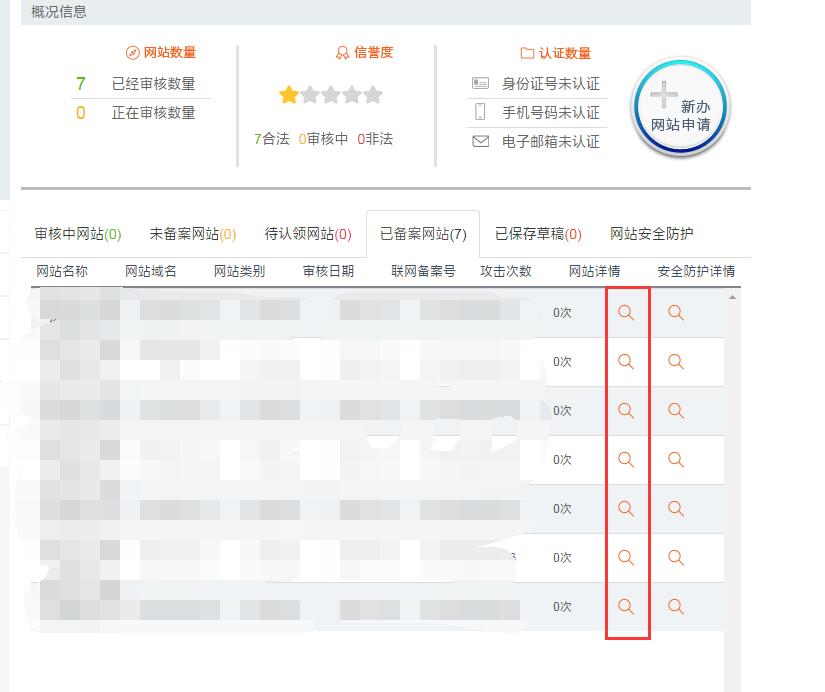
Task: Open the 网站安全防护 tab
Action: (x=651, y=234)
